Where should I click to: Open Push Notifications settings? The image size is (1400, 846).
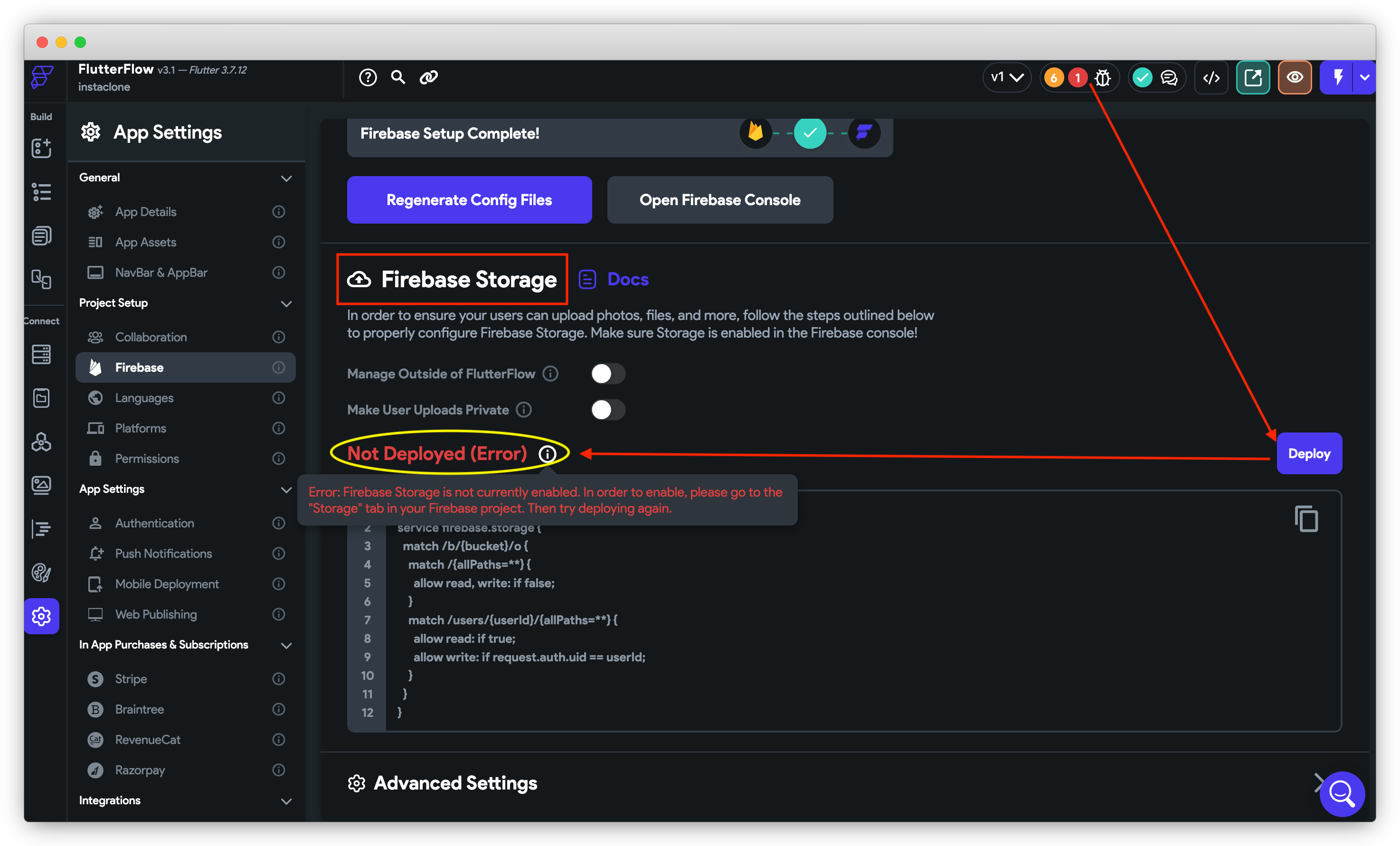point(185,554)
